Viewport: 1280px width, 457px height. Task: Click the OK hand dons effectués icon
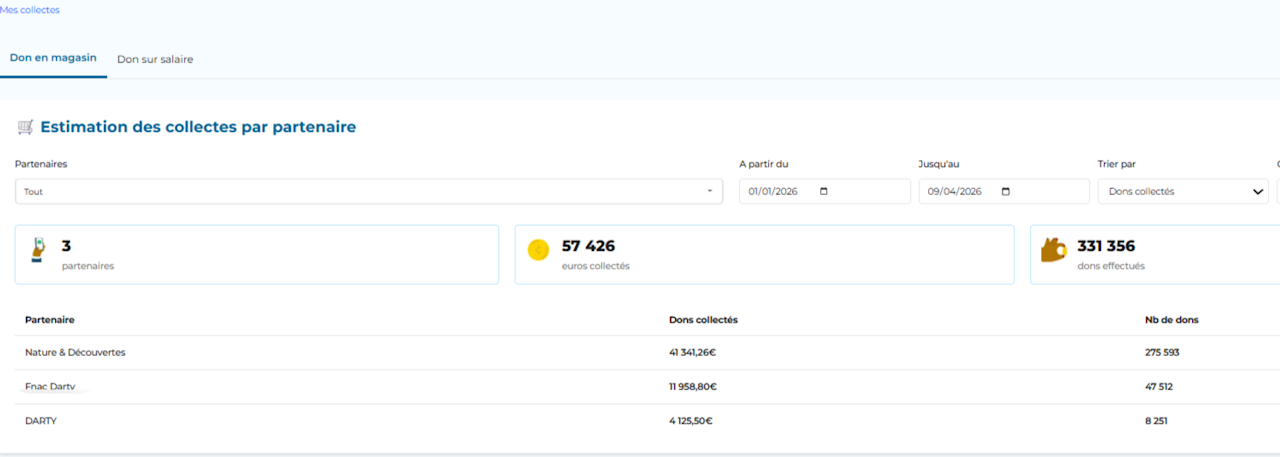1054,250
